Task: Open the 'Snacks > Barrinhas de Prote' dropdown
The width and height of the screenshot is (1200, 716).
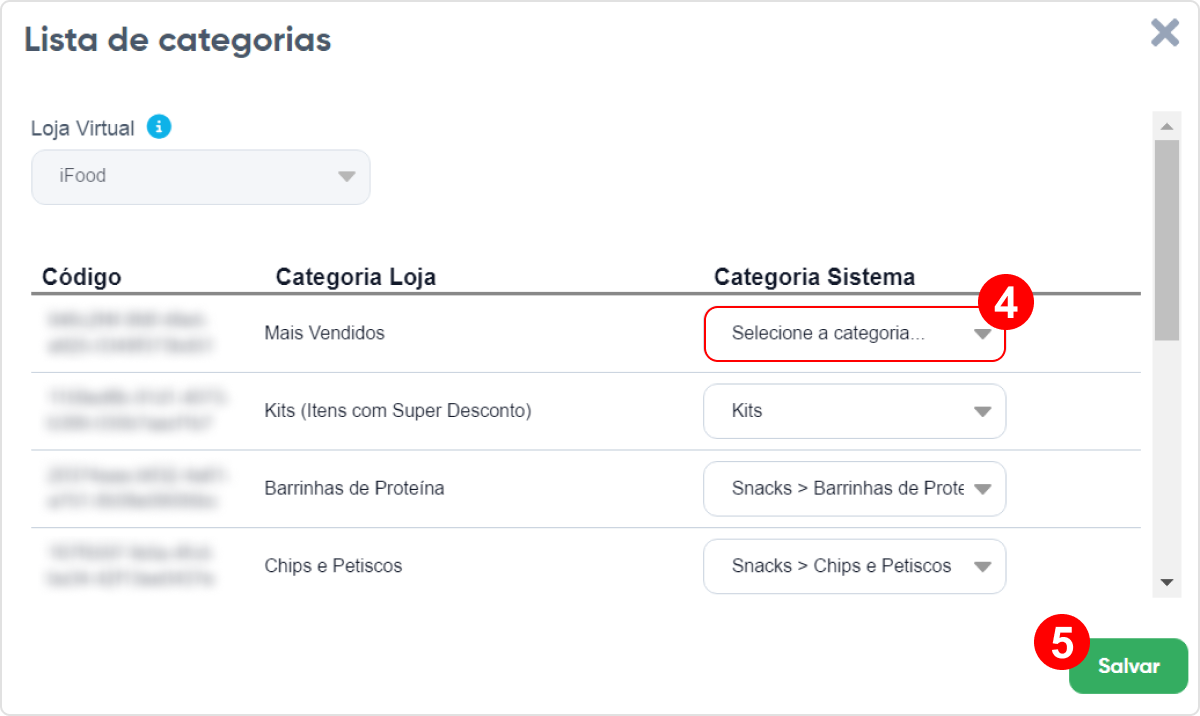Action: [855, 489]
